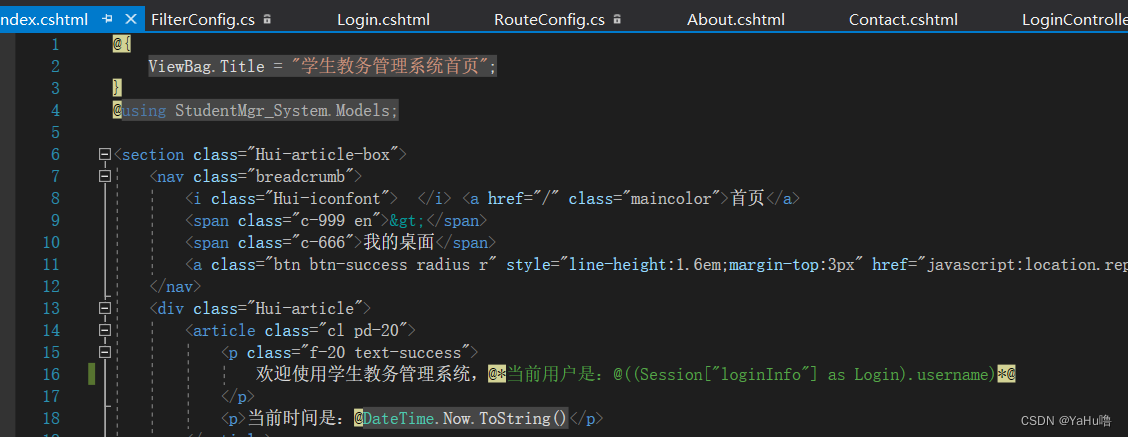Click DateTime.Now.ToString() expression
The height and width of the screenshot is (437, 1128).
point(465,418)
